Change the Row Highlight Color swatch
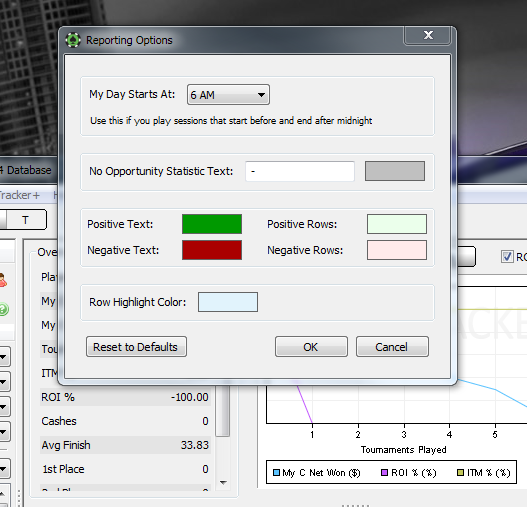This screenshot has height=507, width=527. (228, 302)
